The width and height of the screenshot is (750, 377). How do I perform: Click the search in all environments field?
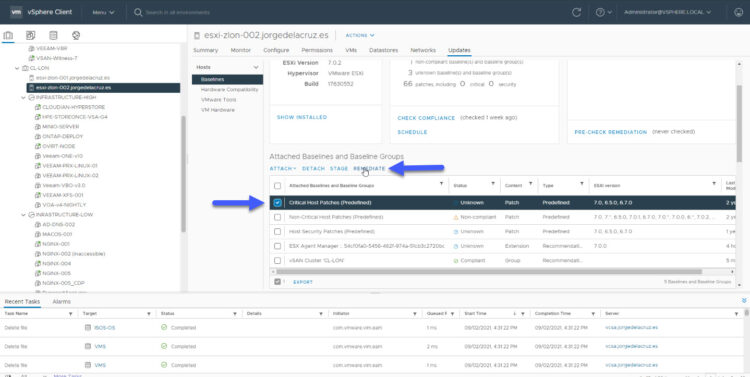click(x=178, y=12)
